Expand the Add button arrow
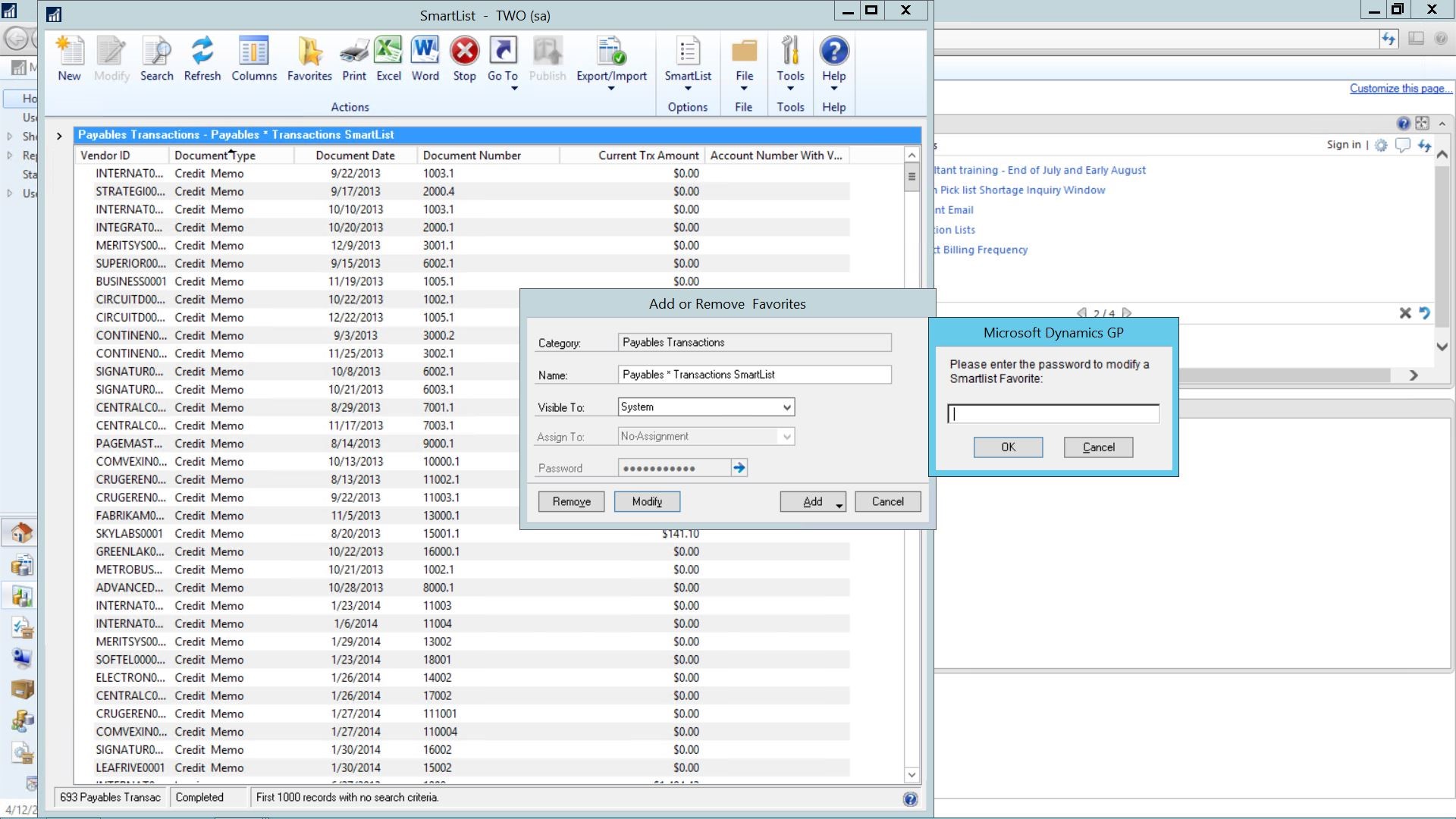1456x819 pixels. click(x=839, y=504)
